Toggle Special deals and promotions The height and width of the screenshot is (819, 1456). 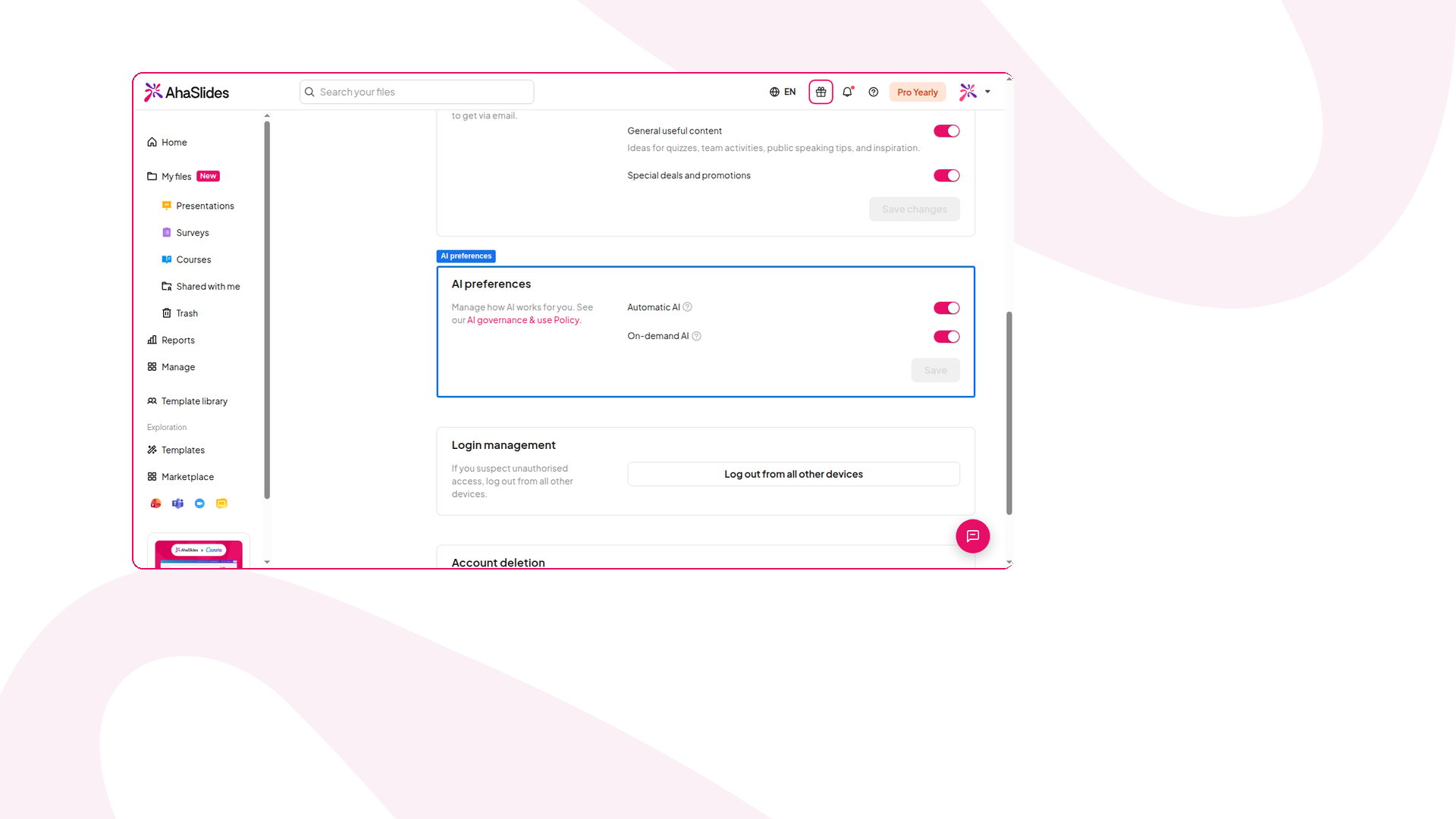pyautogui.click(x=946, y=175)
